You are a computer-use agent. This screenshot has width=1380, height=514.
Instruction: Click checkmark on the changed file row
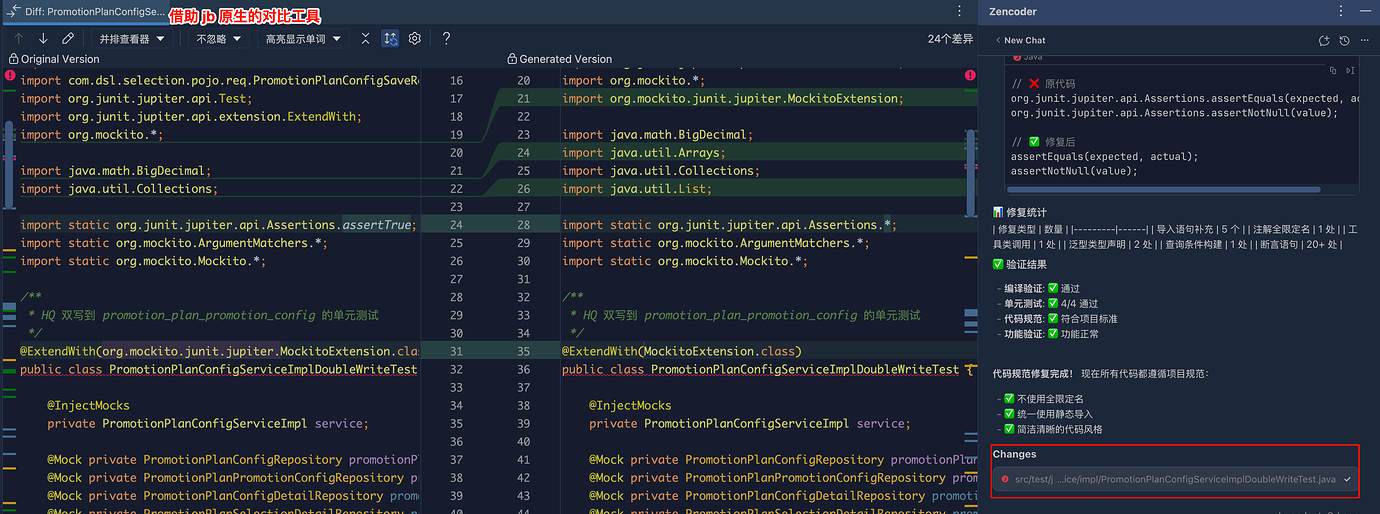[1348, 479]
